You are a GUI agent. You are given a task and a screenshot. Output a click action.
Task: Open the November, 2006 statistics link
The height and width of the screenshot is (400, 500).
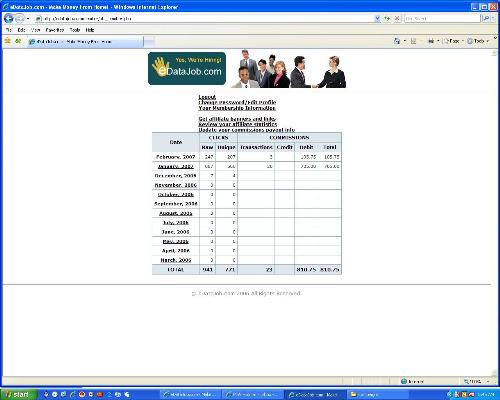pyautogui.click(x=176, y=185)
